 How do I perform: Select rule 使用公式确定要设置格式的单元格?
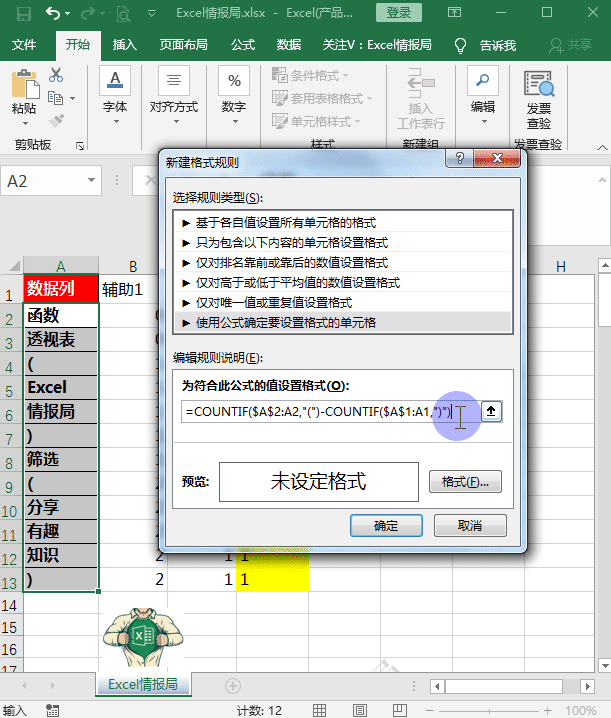343,322
